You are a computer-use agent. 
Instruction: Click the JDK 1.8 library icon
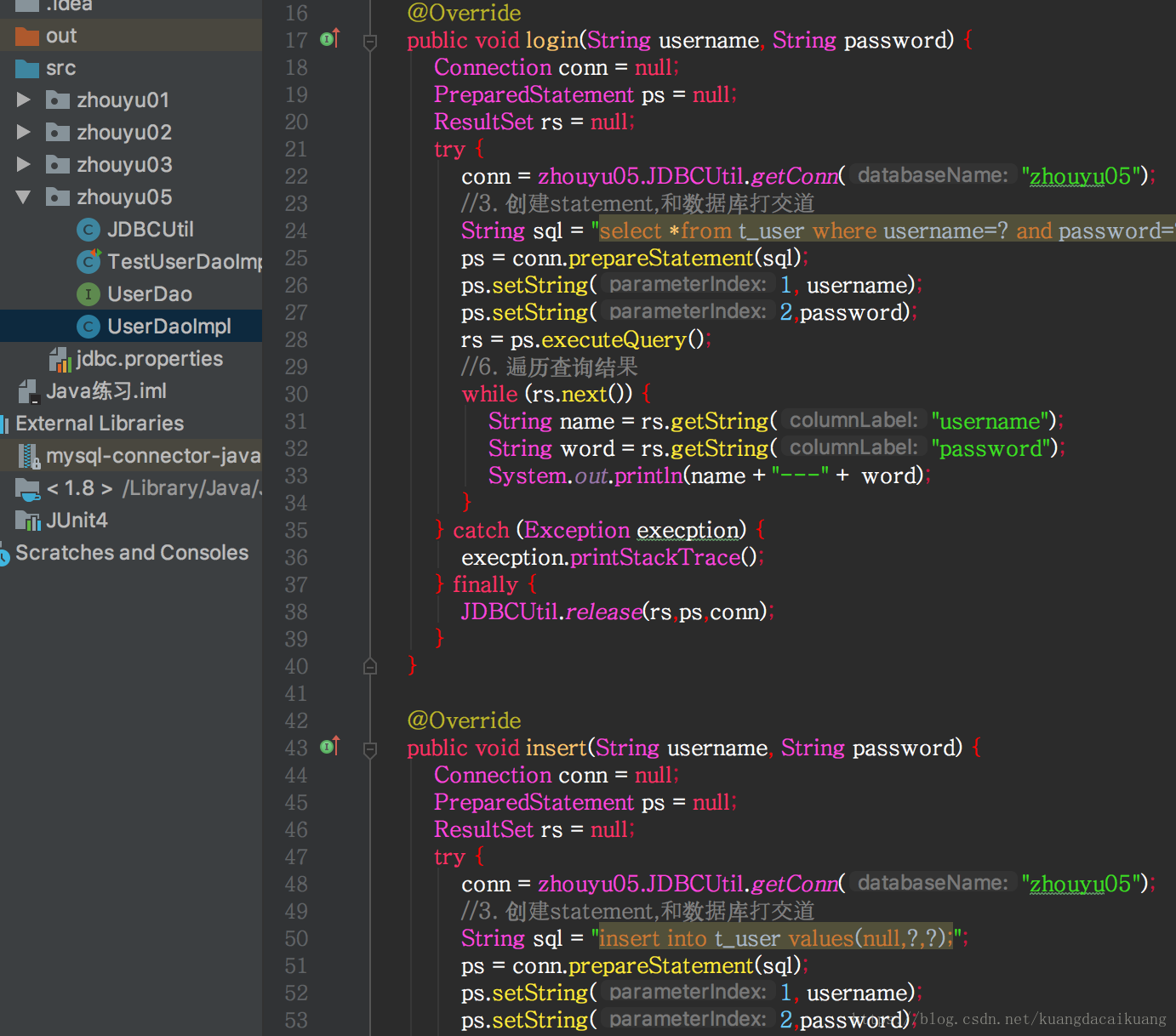pos(28,488)
